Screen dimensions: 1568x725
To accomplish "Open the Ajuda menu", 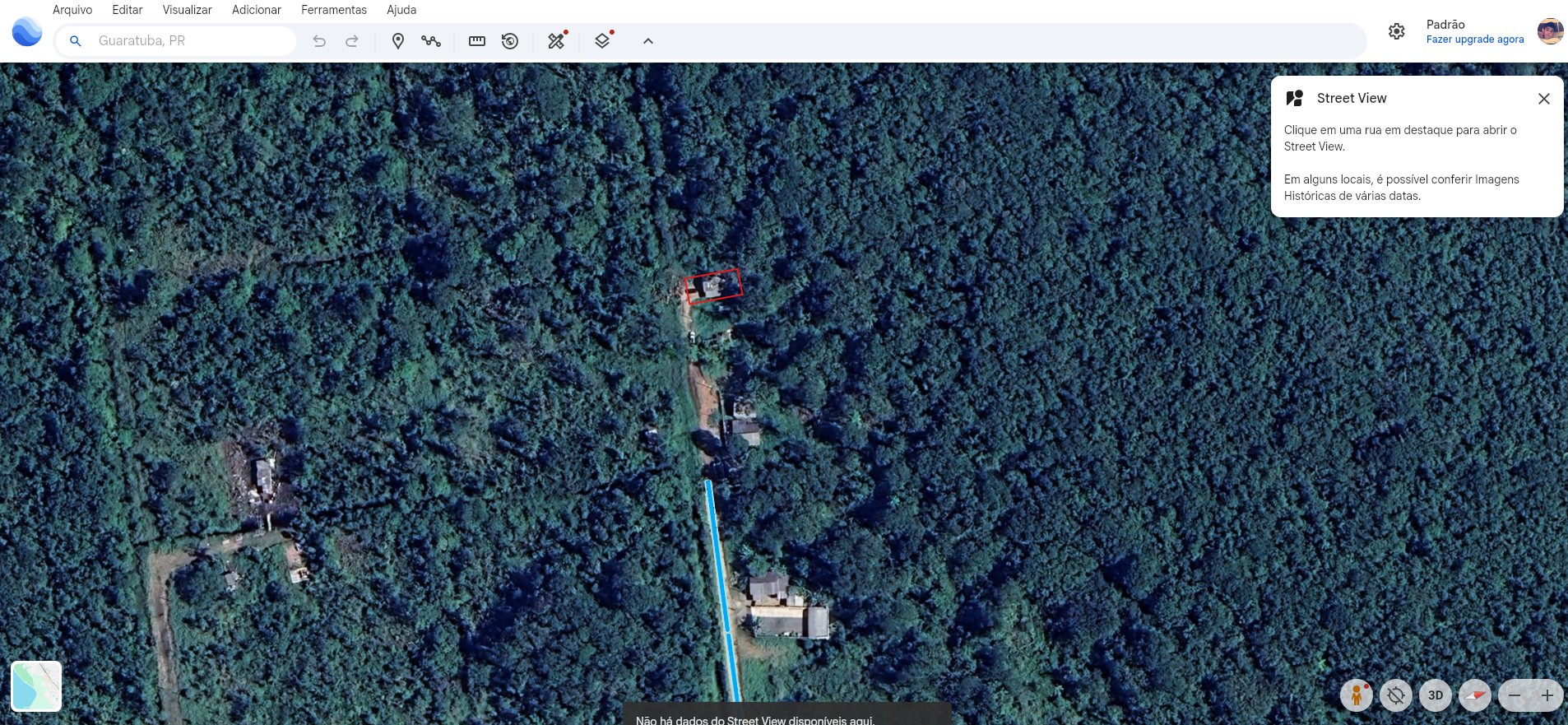I will click(x=401, y=10).
